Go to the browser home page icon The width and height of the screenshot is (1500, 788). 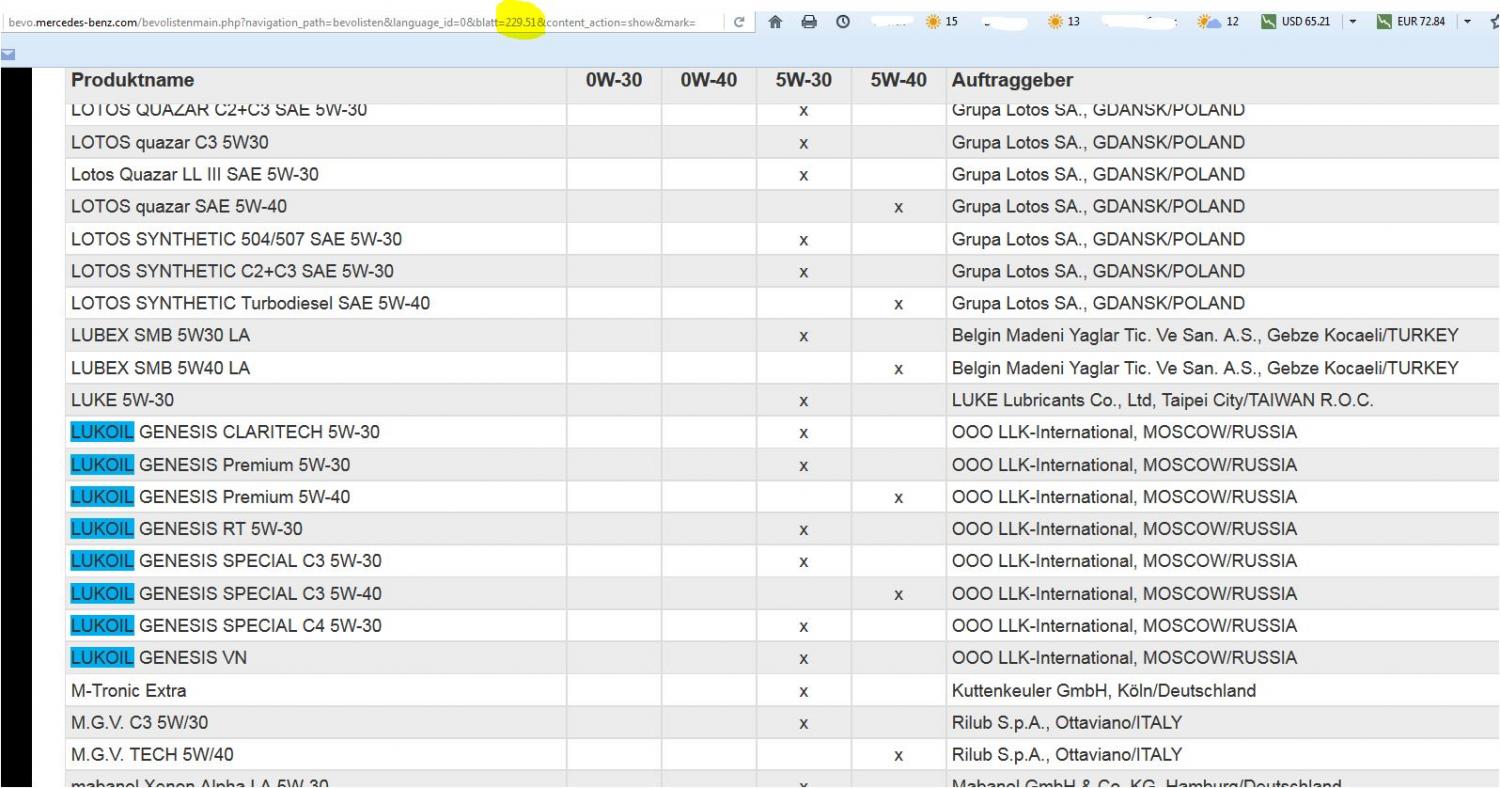(776, 21)
